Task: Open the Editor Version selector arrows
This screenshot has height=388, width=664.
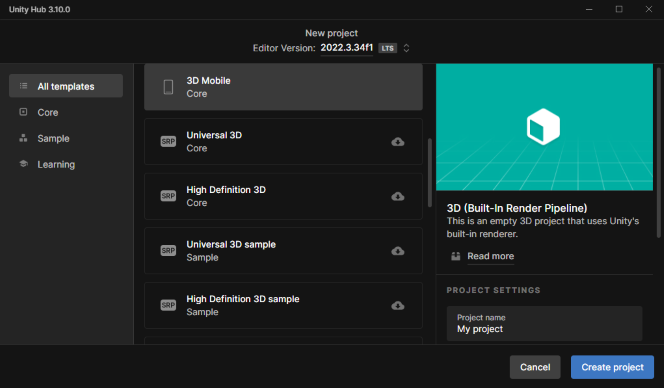Action: click(406, 48)
